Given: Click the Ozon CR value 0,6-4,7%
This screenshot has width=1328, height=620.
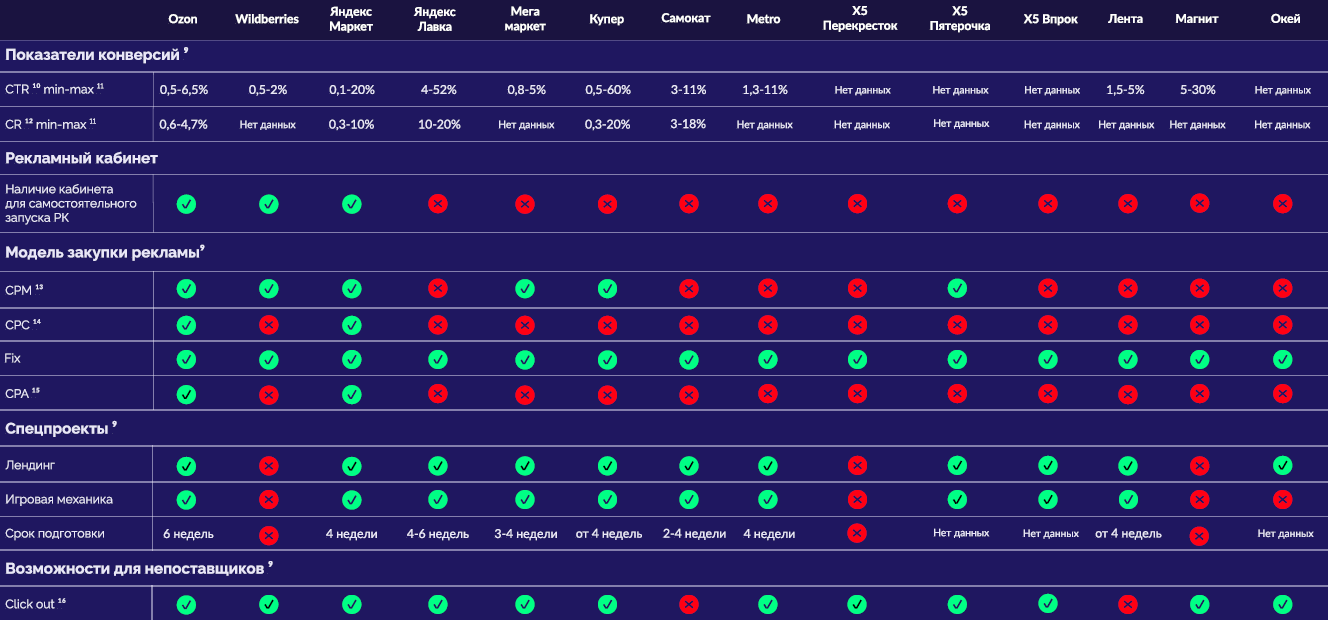Looking at the screenshot, I should coord(184,124).
